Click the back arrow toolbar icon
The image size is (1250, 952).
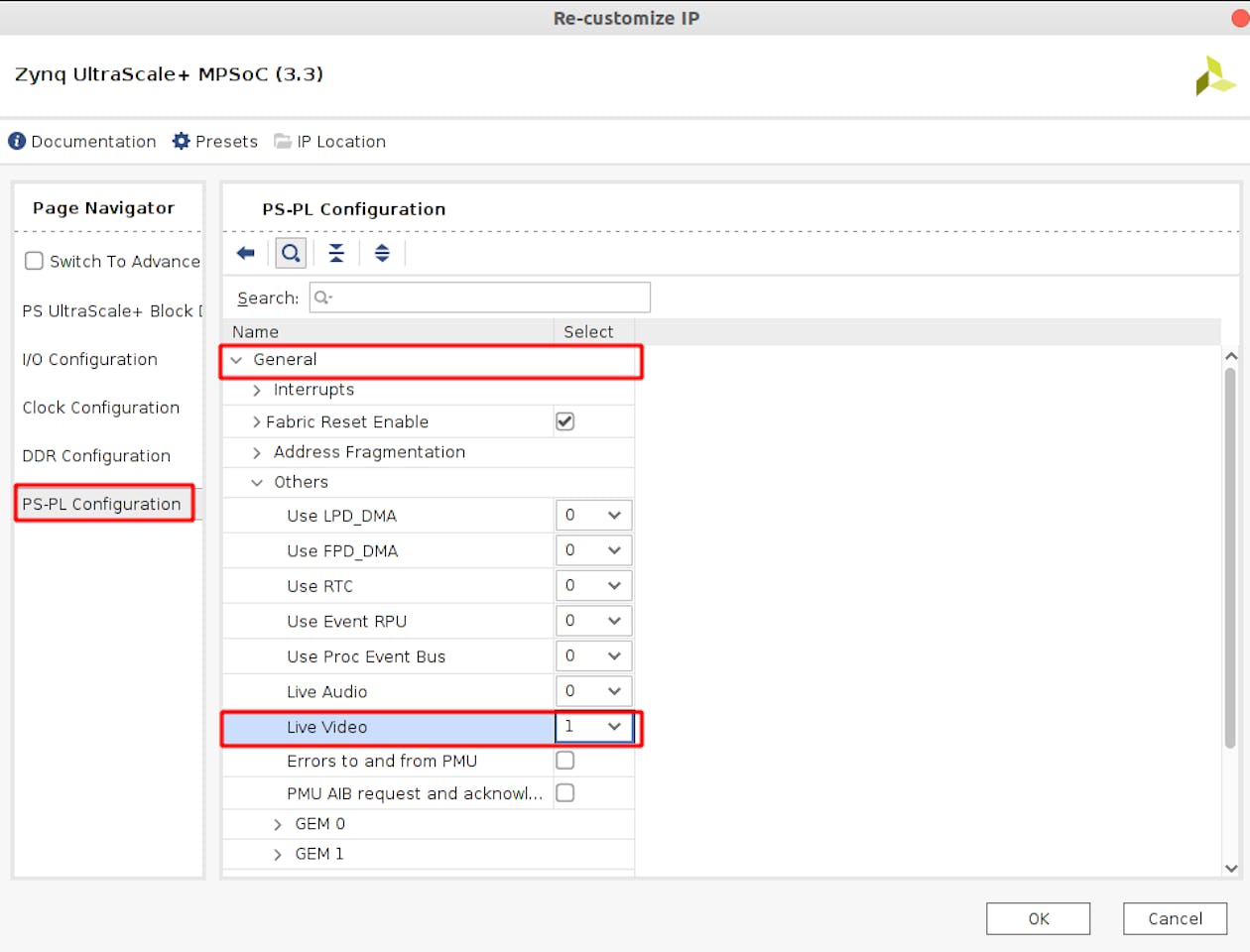(246, 253)
